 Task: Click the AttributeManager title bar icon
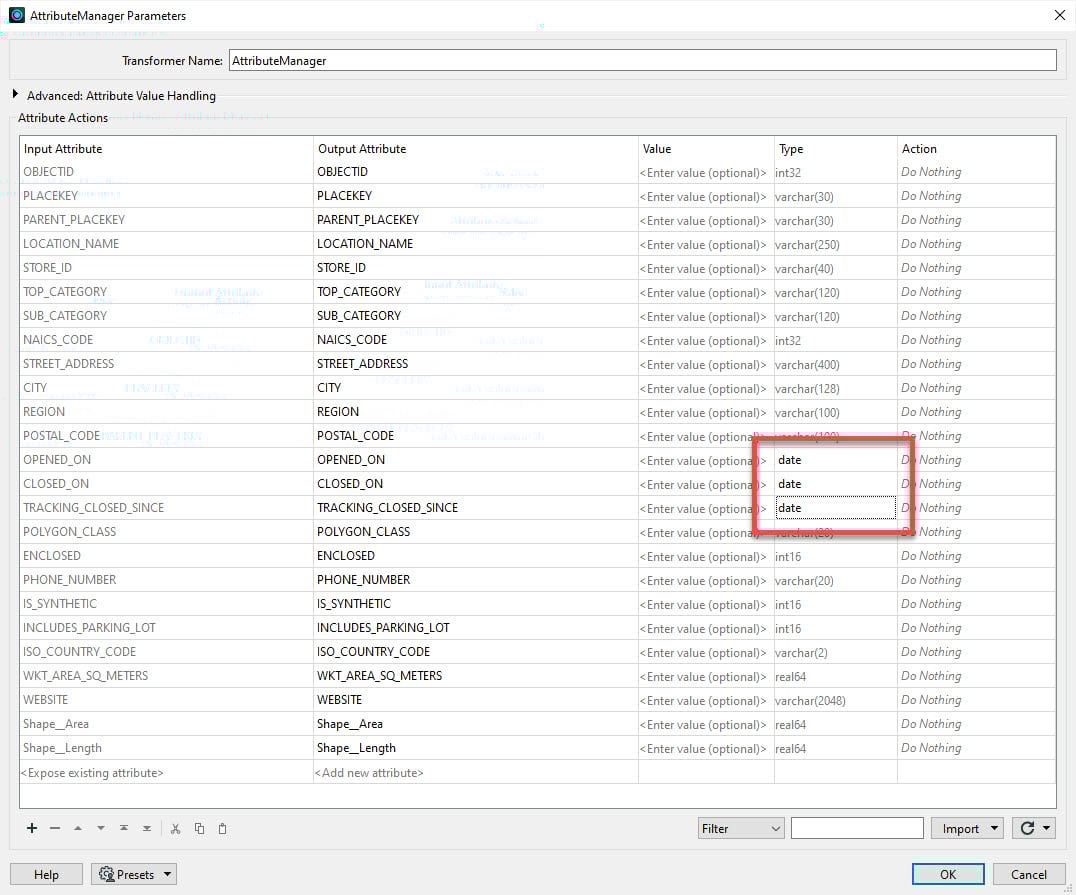16,15
